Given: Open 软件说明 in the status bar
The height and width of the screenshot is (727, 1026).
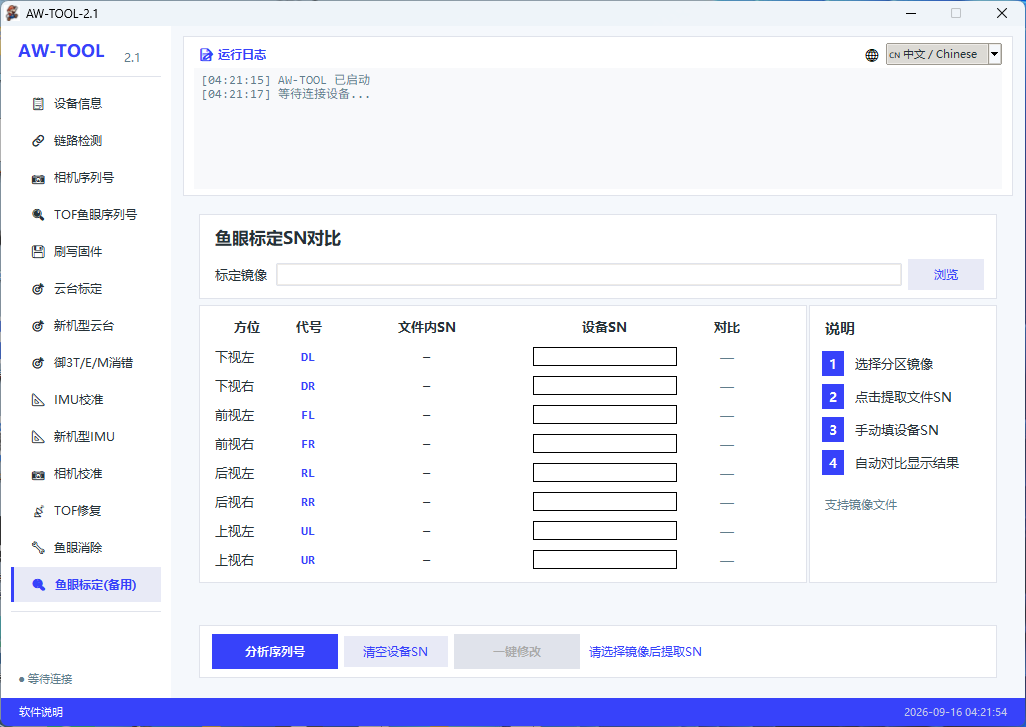Looking at the screenshot, I should [41, 712].
